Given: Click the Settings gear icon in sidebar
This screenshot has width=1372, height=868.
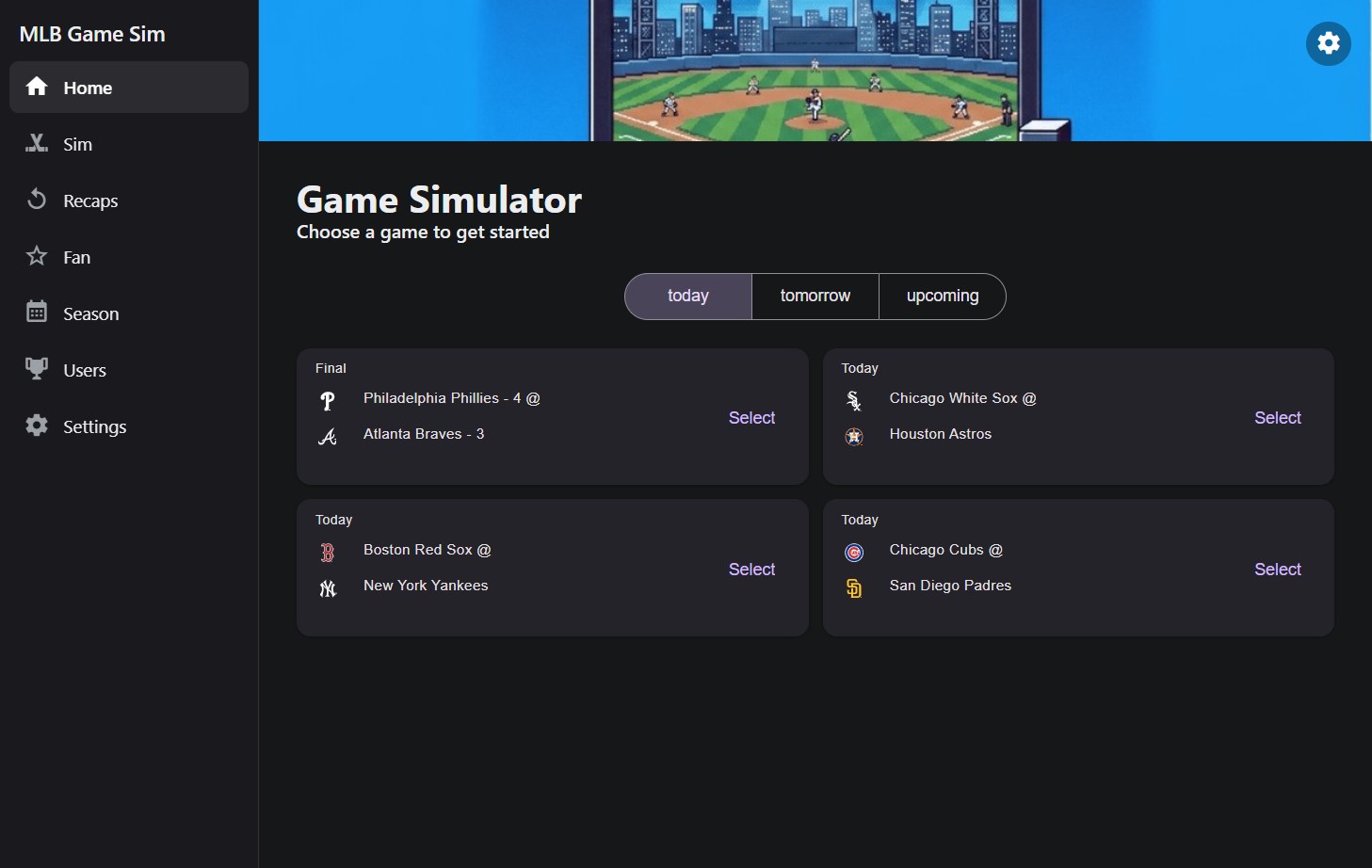Looking at the screenshot, I should pos(37,426).
